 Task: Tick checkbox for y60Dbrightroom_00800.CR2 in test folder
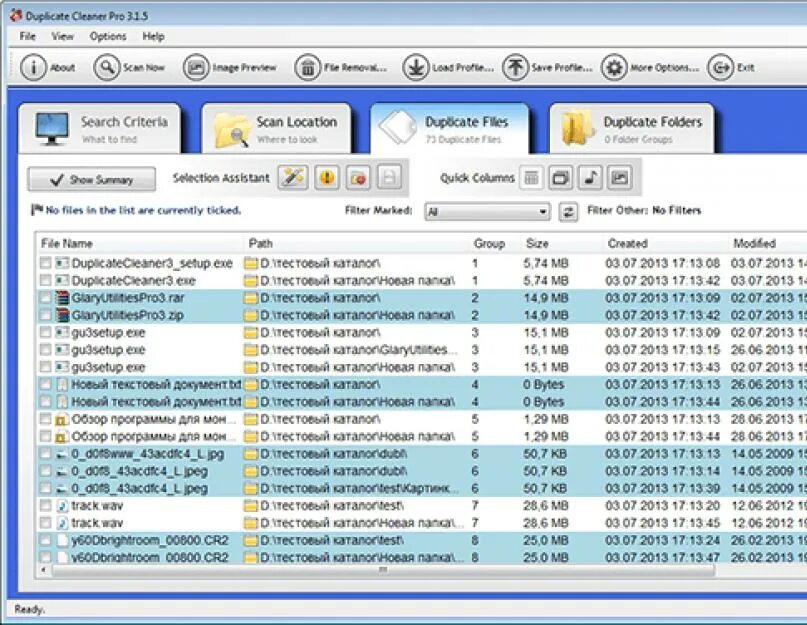(x=45, y=541)
